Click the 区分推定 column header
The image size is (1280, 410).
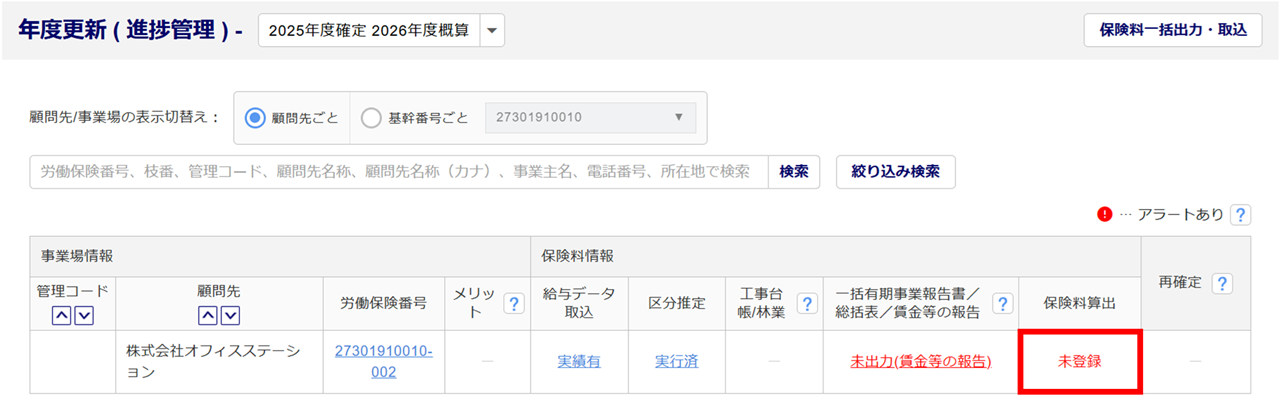click(677, 303)
